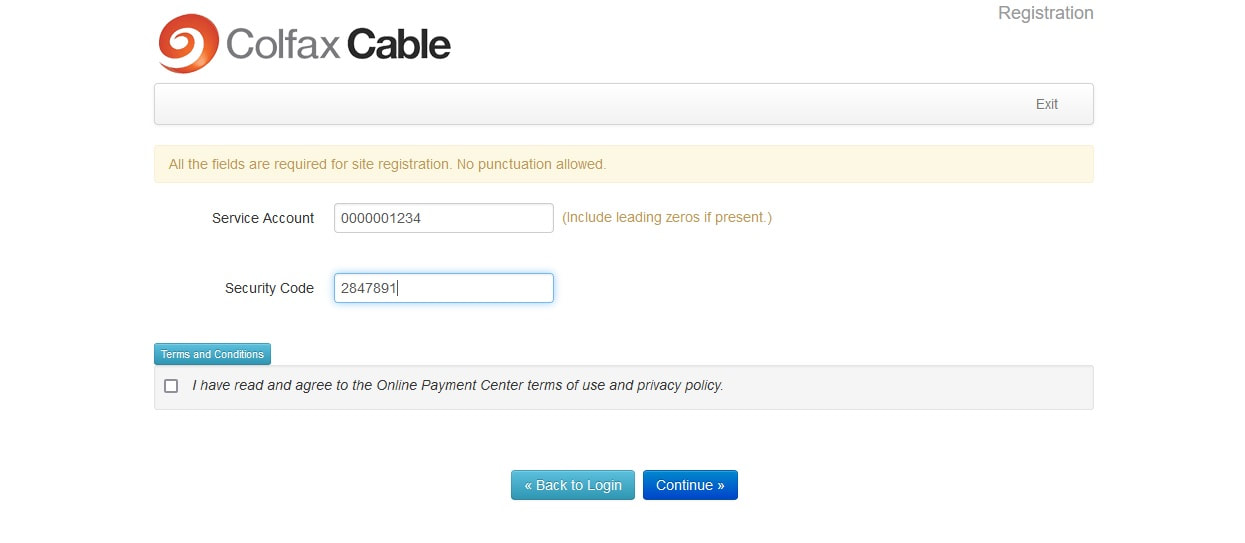Viewport: 1245px width, 543px height.
Task: Open the Terms and Conditions button
Action: click(212, 354)
